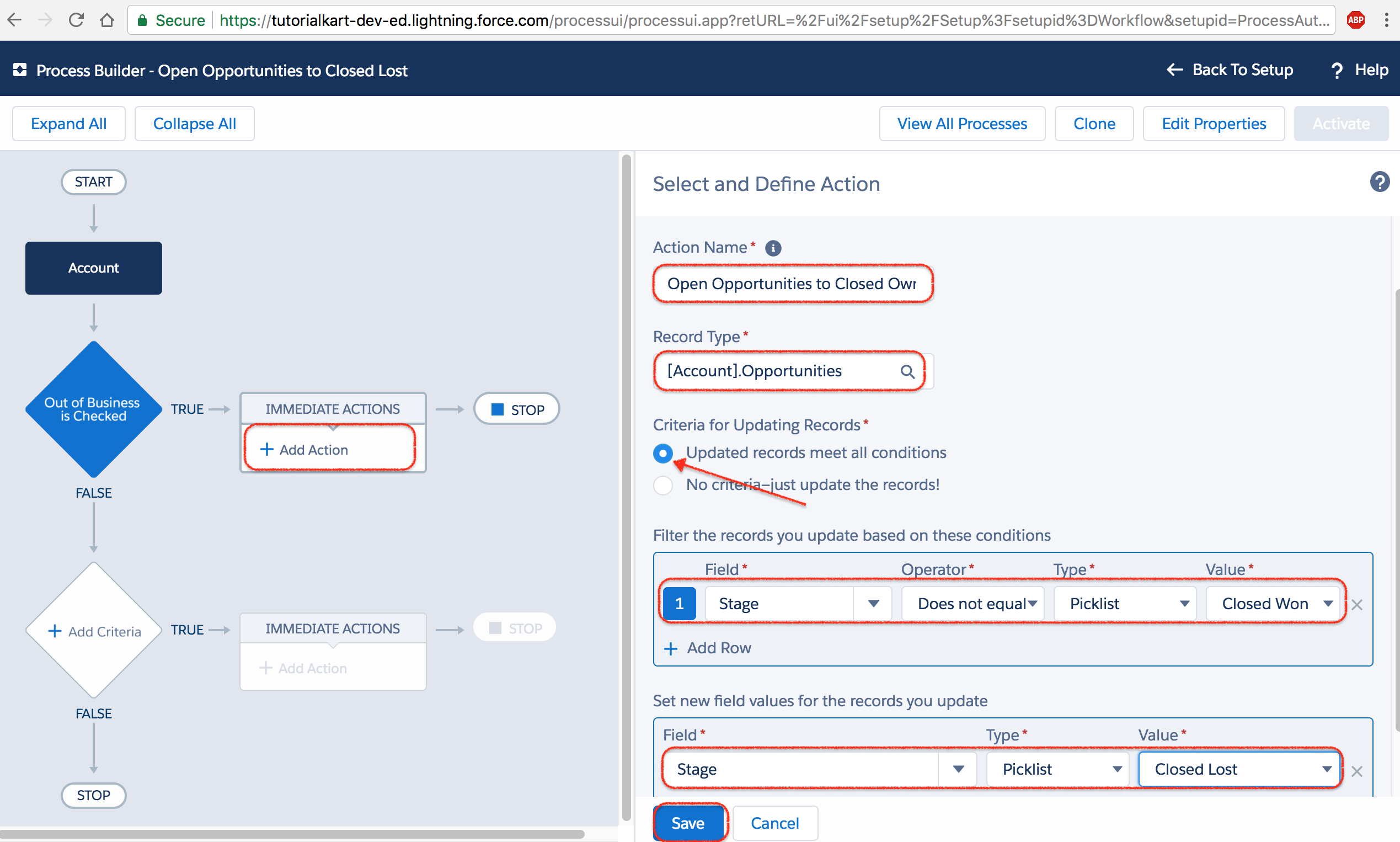Select No criteria–just update the records radio button

point(662,485)
